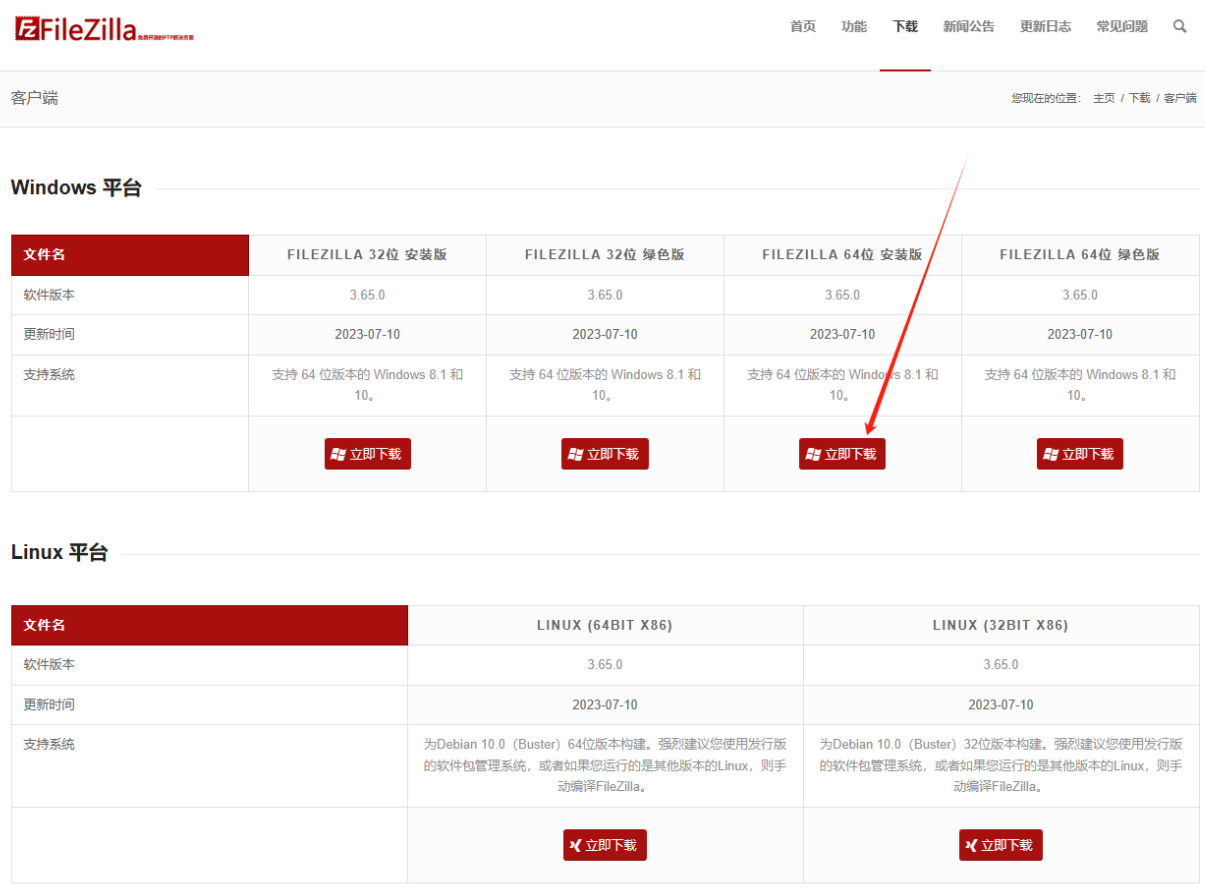Click supported system text under 32位 安装版

(x=367, y=385)
